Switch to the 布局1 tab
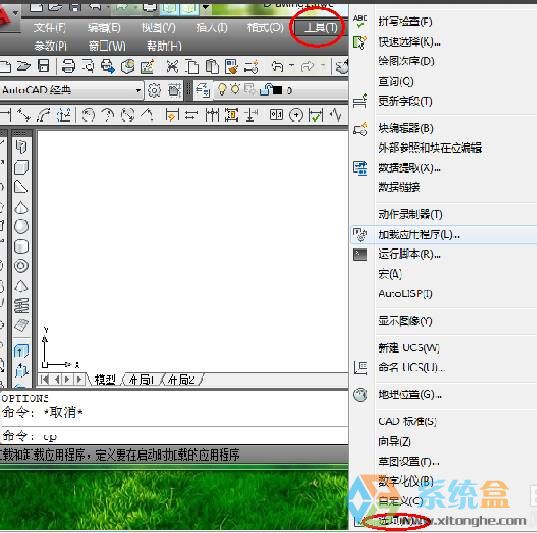 [x=142, y=380]
